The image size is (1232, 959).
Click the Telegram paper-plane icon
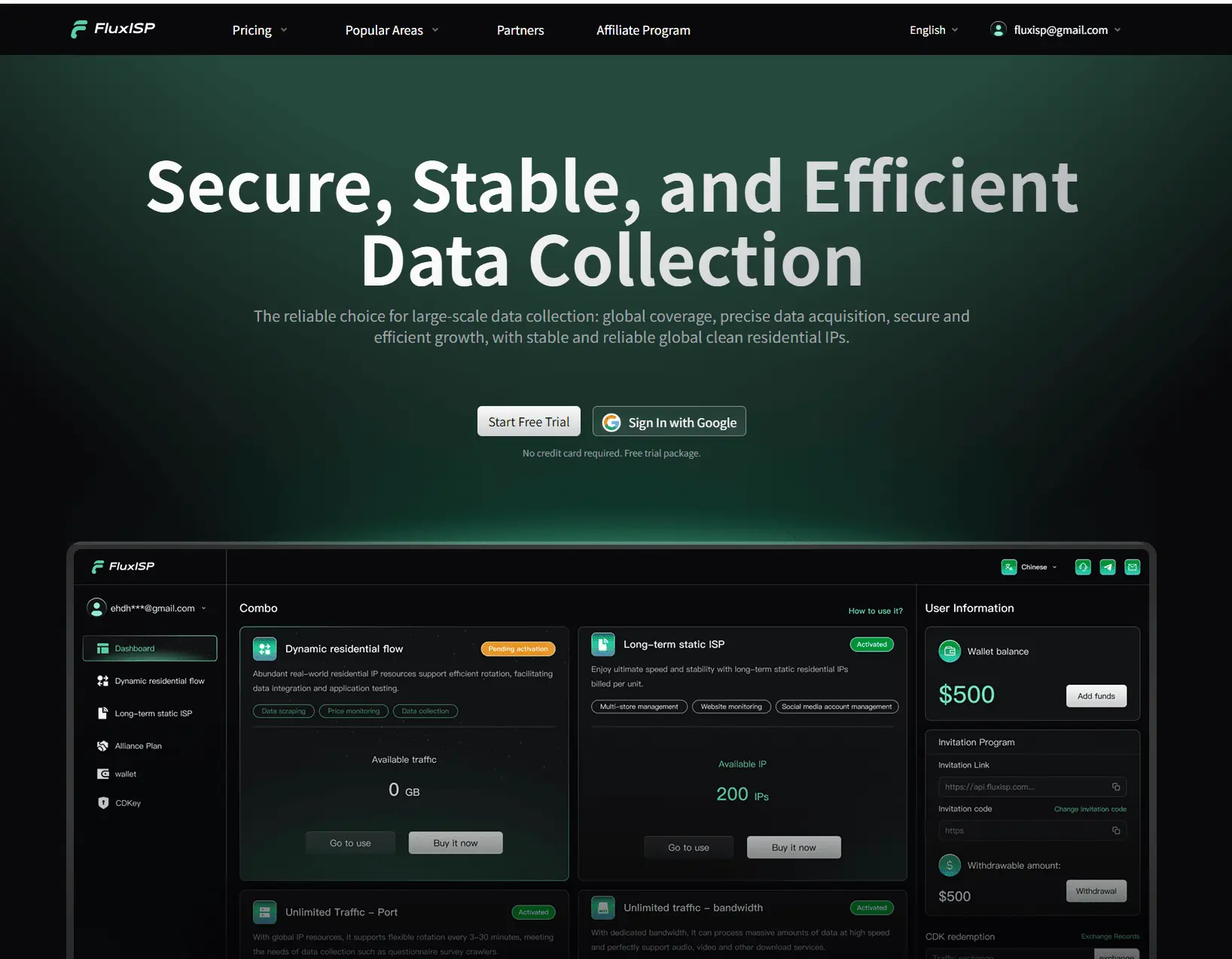[x=1108, y=567]
